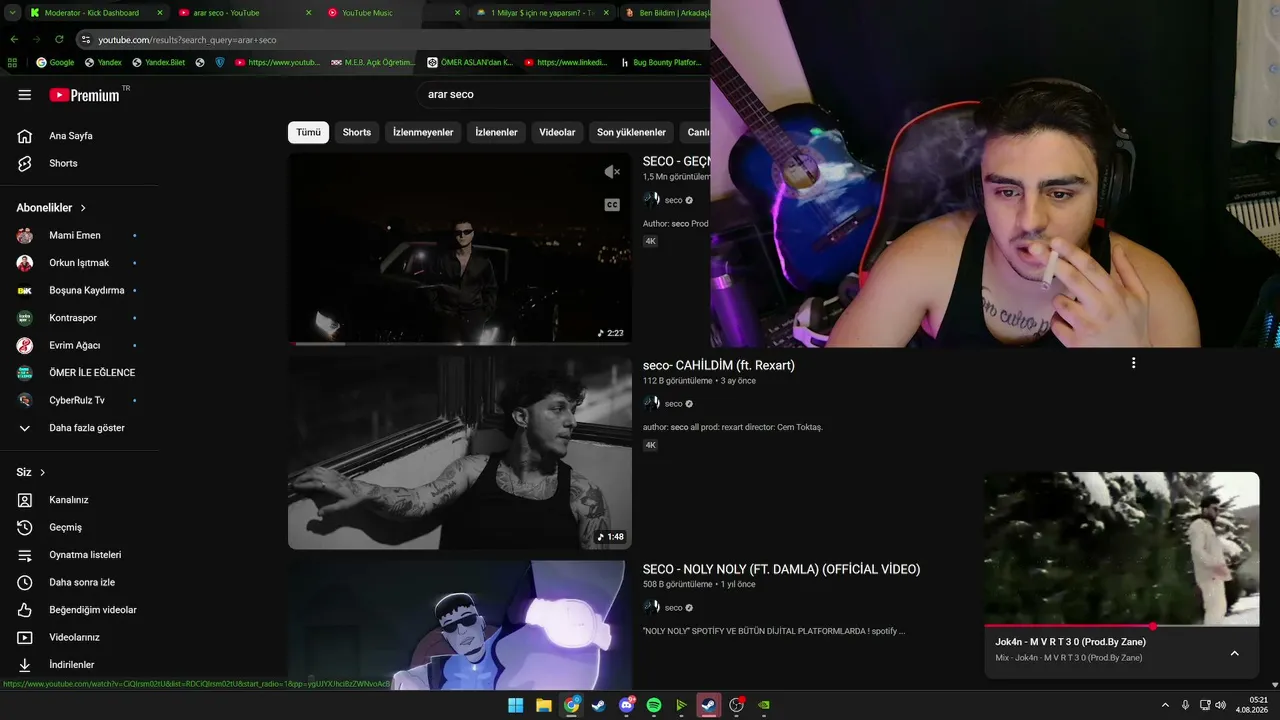This screenshot has width=1280, height=720.
Task: Open File Explorer from the taskbar
Action: click(543, 705)
